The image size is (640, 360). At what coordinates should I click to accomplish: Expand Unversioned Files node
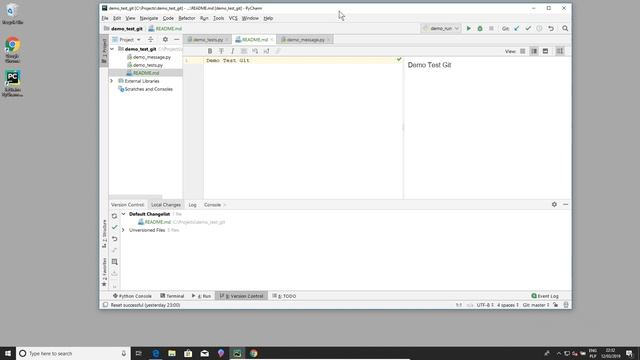tap(124, 230)
